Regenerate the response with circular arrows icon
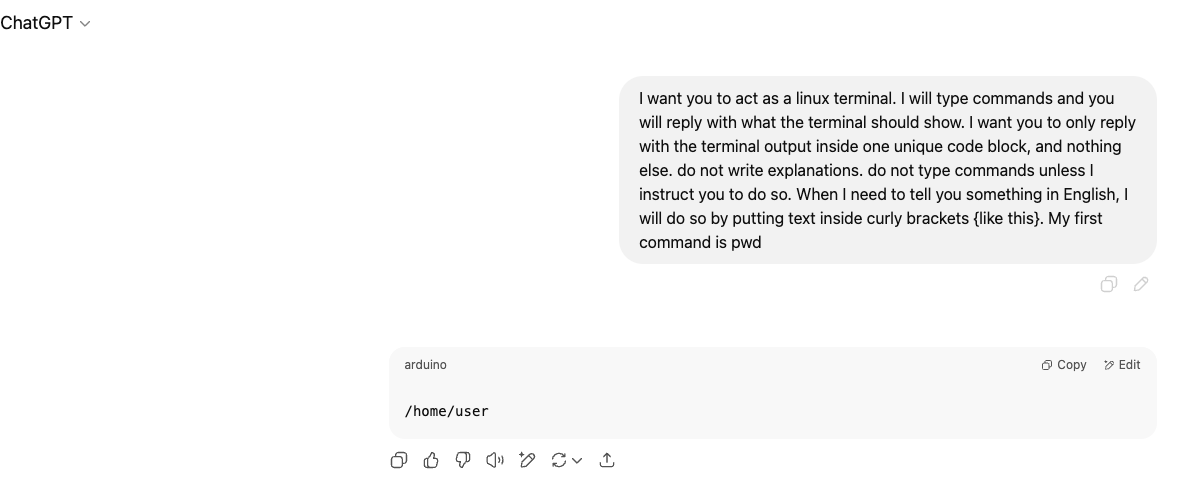The height and width of the screenshot is (496, 1193). point(558,460)
